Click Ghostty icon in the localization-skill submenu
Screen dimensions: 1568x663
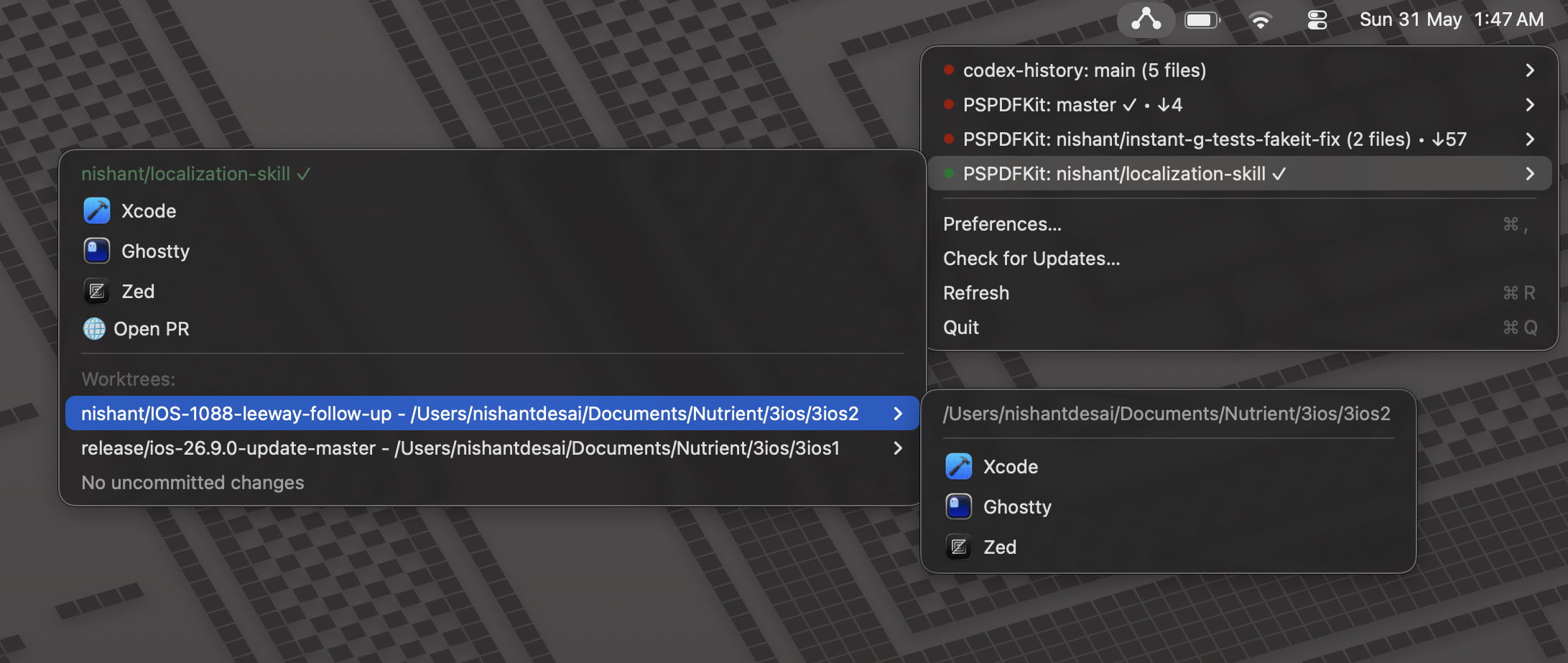point(97,251)
